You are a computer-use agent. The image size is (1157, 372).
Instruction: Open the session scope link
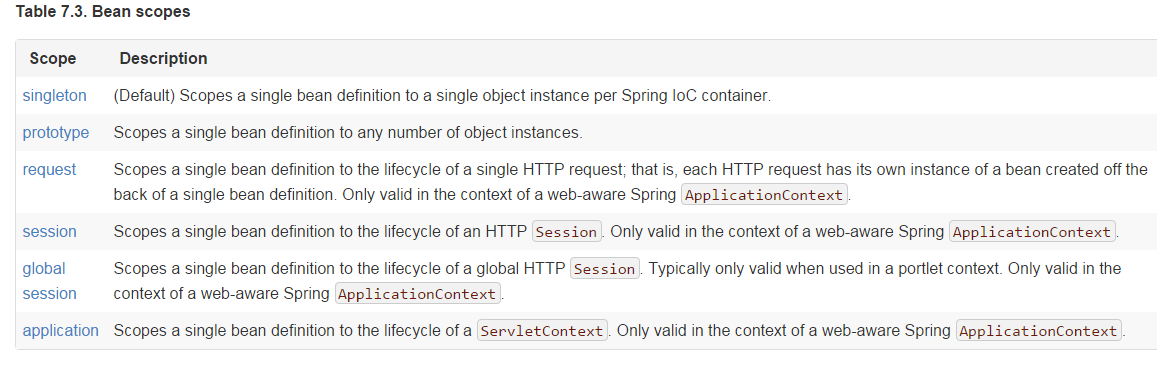pyautogui.click(x=49, y=232)
